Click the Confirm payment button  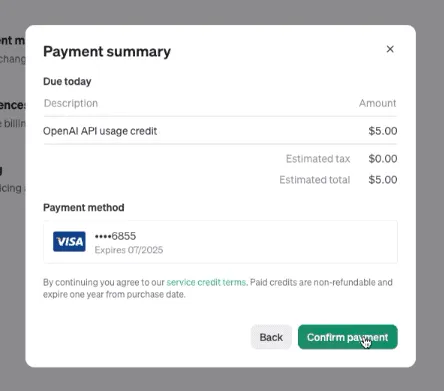(x=348, y=337)
